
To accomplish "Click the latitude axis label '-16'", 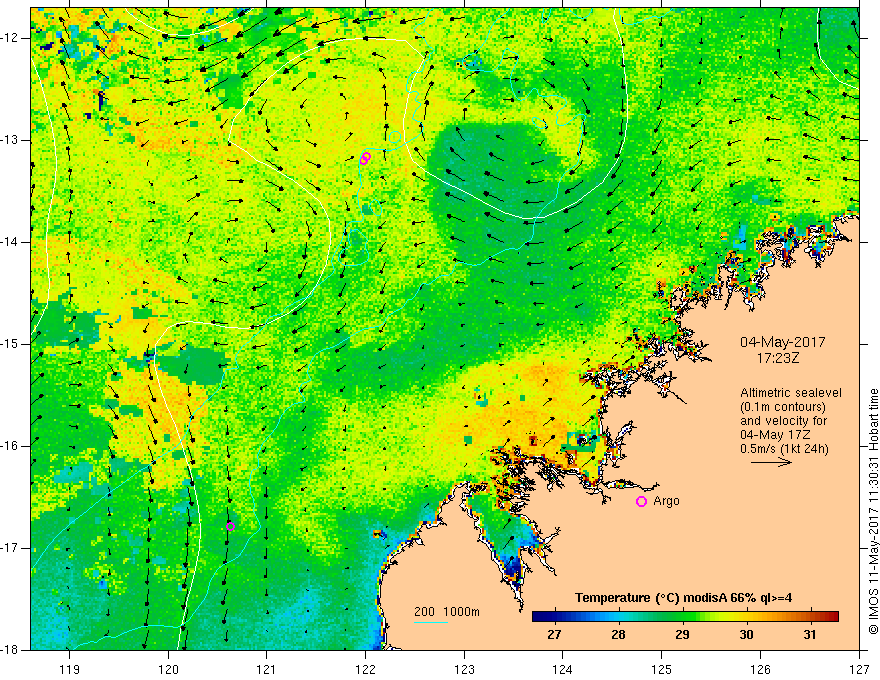I will pos(10,446).
